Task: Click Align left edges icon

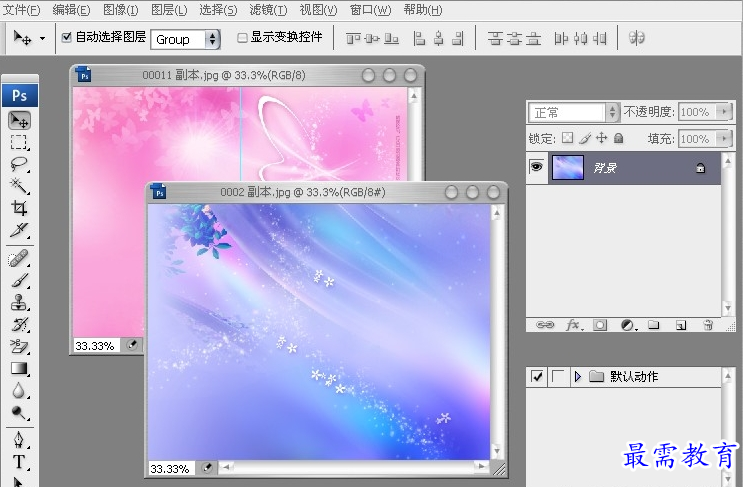Action: pyautogui.click(x=419, y=38)
